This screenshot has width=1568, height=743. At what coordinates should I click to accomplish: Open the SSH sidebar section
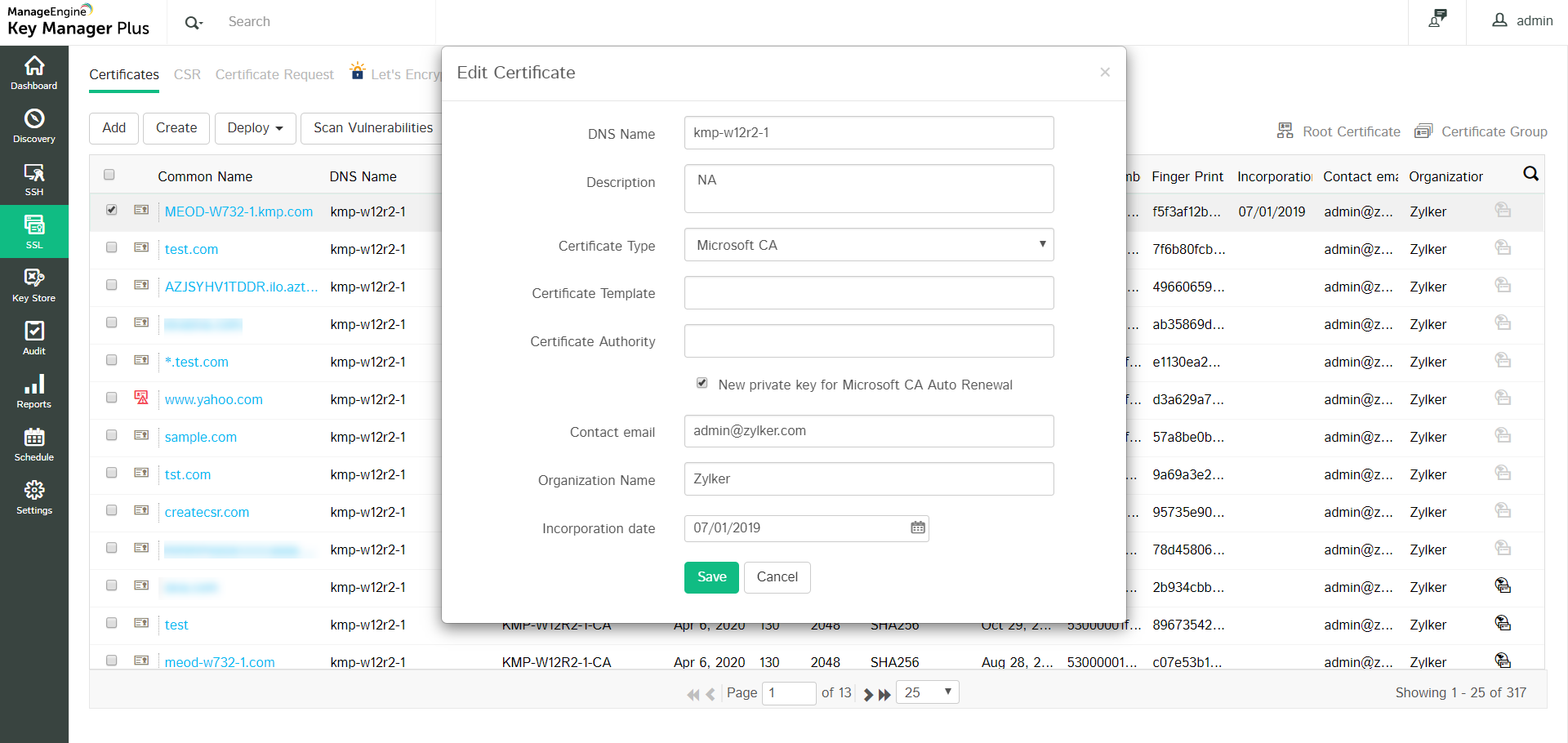pos(34,179)
